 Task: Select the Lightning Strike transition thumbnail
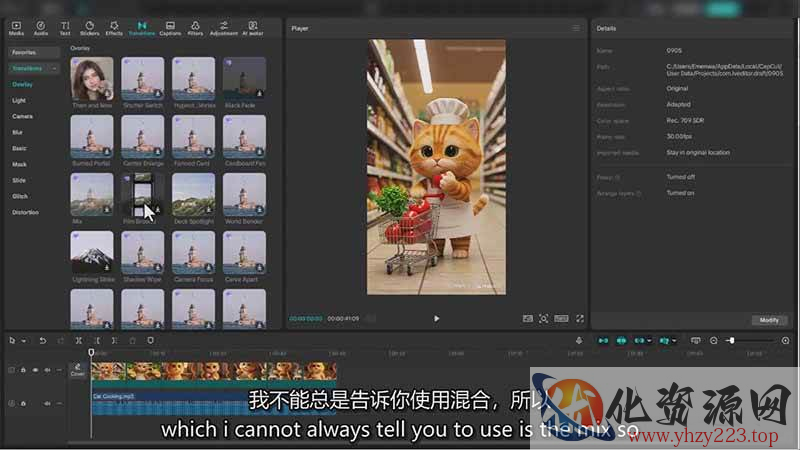pyautogui.click(x=92, y=253)
